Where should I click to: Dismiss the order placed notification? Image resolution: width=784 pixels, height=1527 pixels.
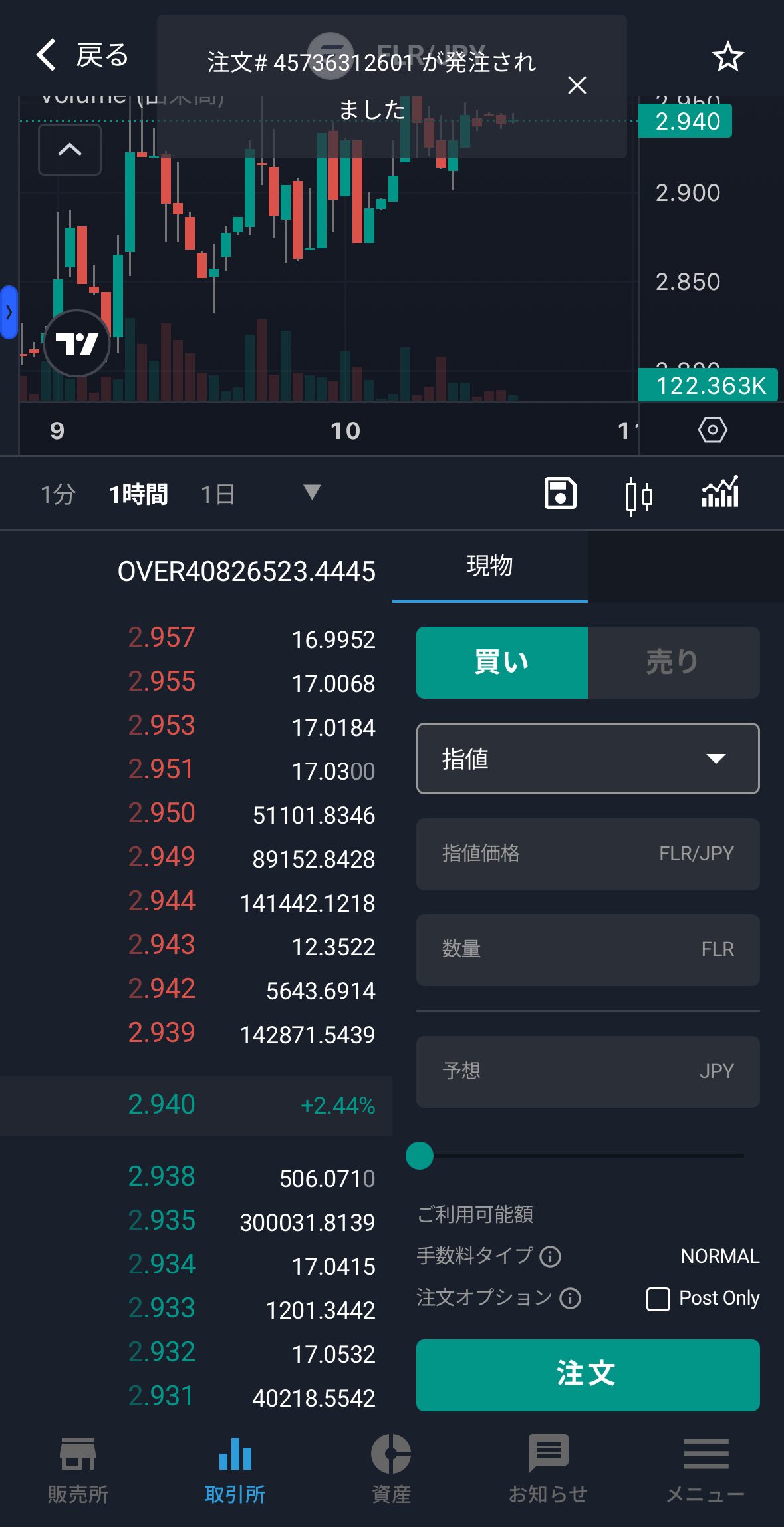577,85
